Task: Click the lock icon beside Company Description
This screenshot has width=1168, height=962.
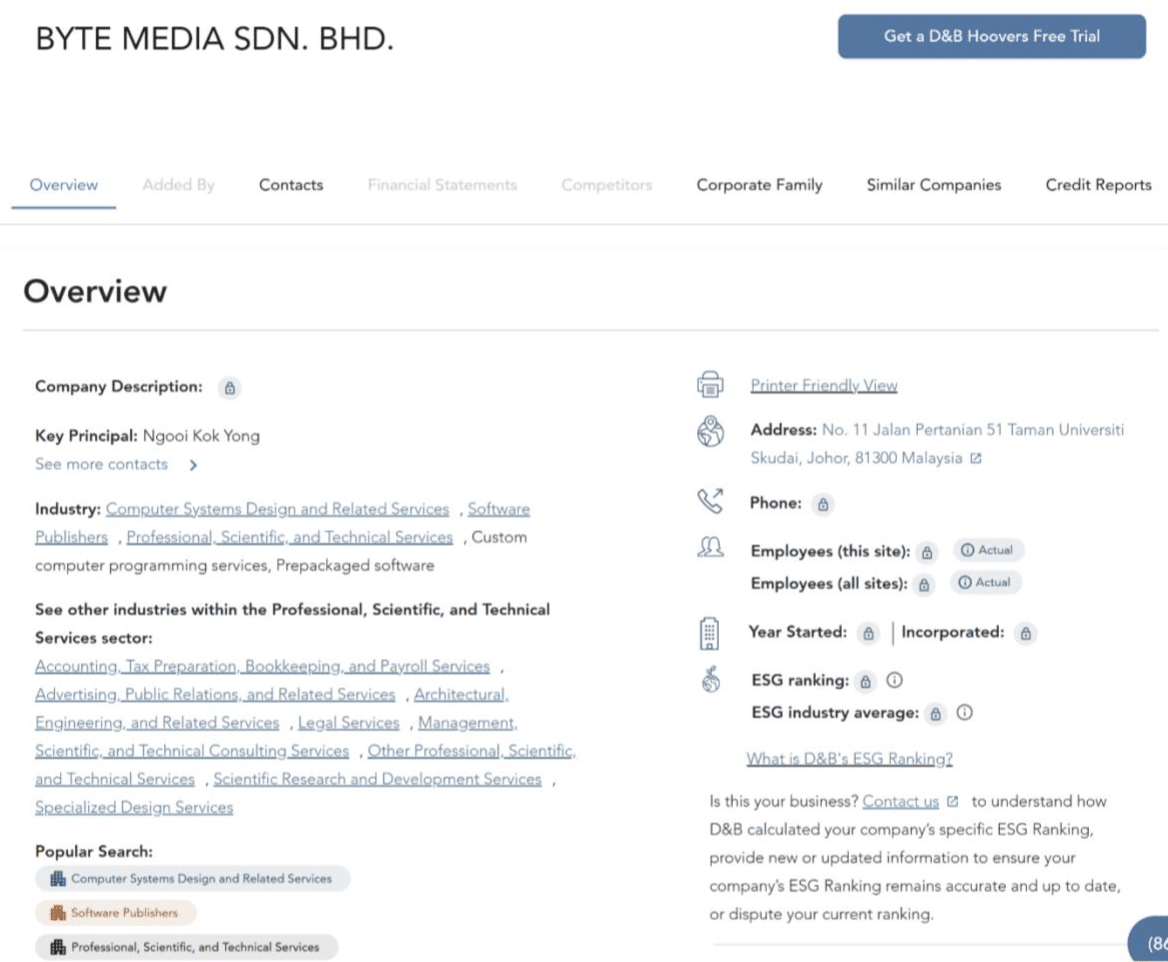Action: pyautogui.click(x=229, y=387)
